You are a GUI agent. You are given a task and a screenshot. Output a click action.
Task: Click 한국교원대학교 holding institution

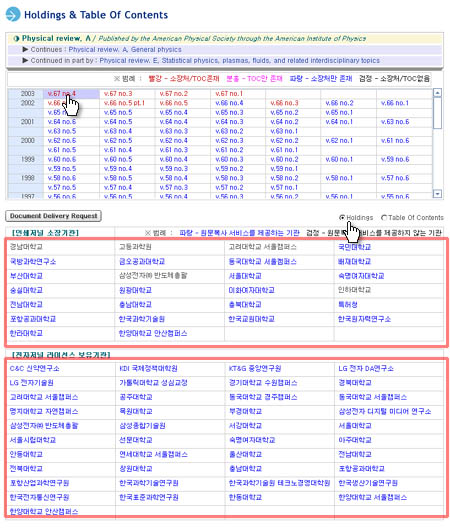[x=251, y=319]
